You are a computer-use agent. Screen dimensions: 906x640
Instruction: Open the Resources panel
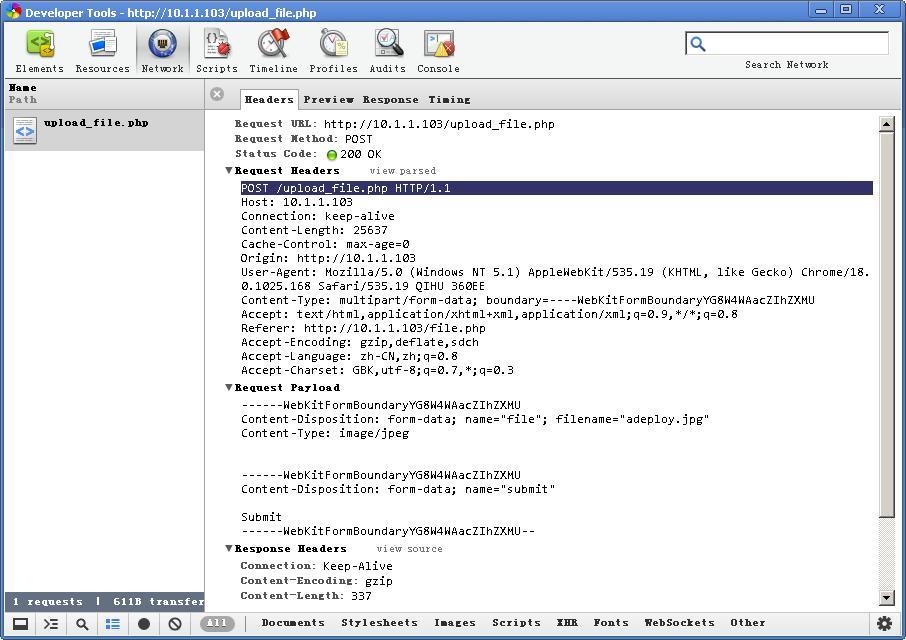tap(101, 49)
